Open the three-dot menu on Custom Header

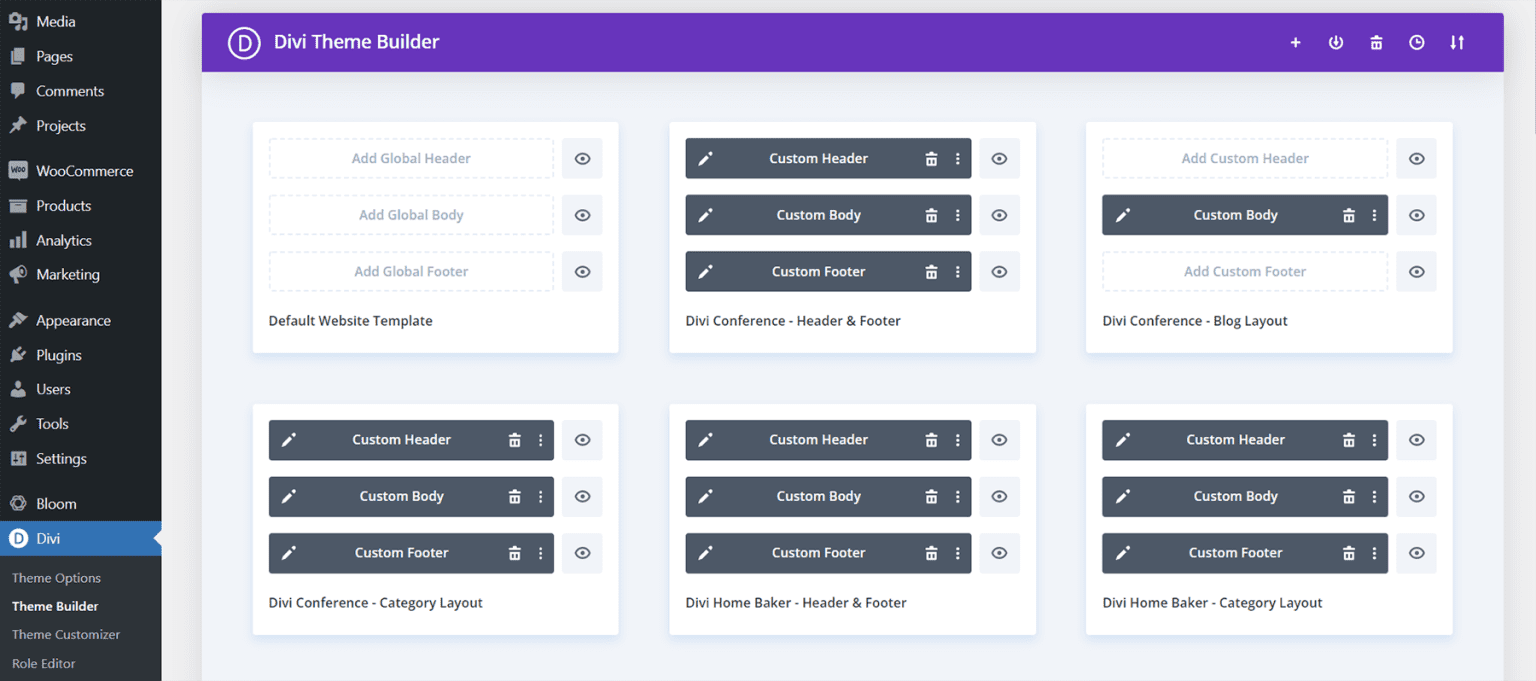point(957,158)
